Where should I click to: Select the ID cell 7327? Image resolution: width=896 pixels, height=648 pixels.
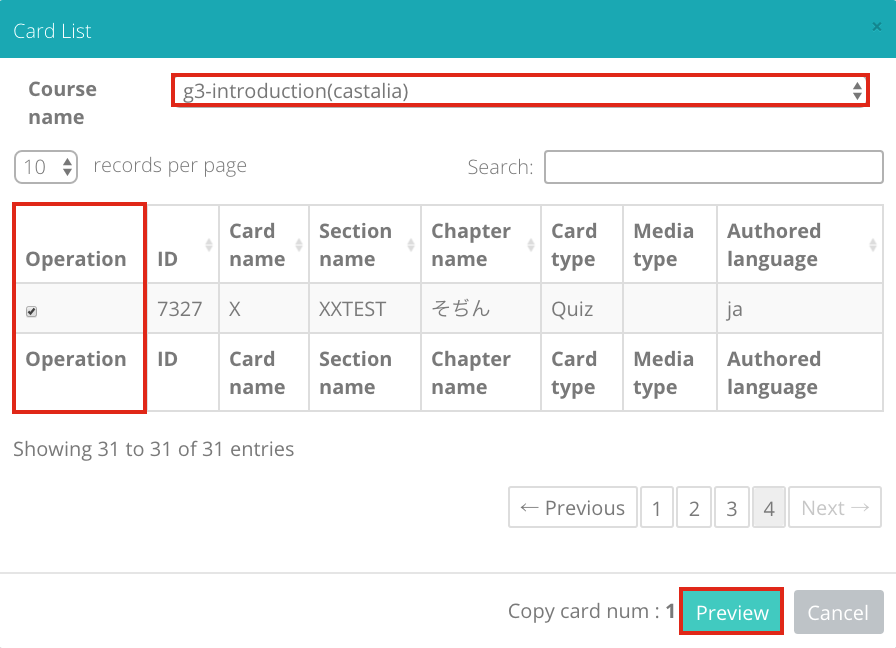click(183, 309)
